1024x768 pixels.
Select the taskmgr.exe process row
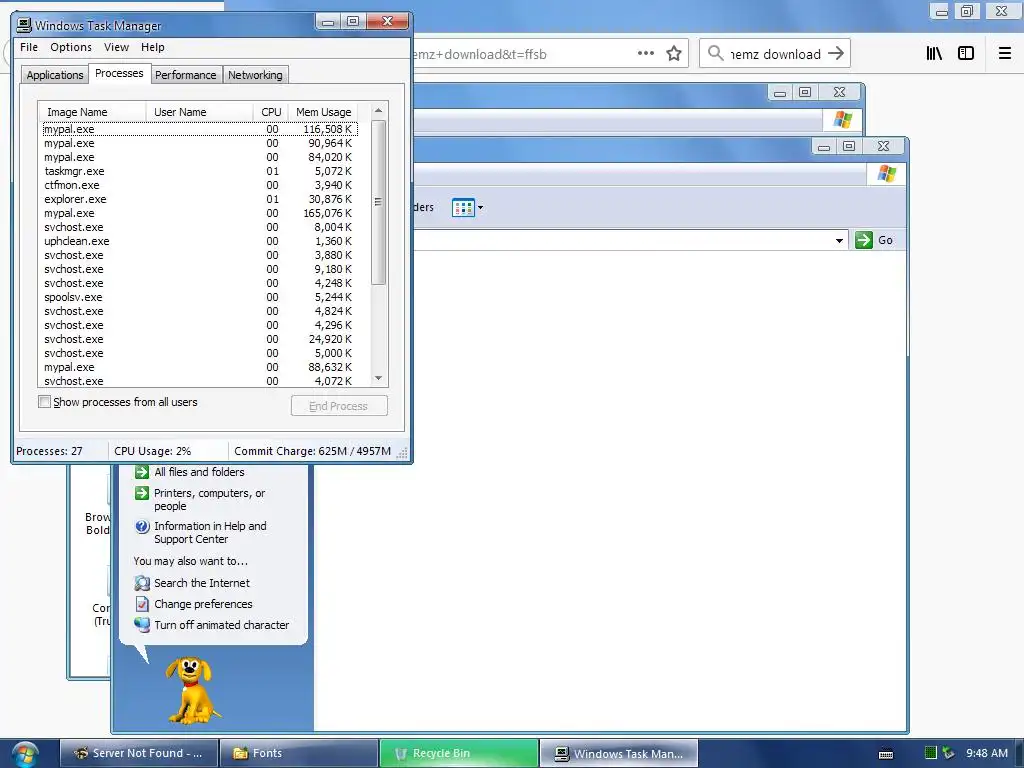199,171
